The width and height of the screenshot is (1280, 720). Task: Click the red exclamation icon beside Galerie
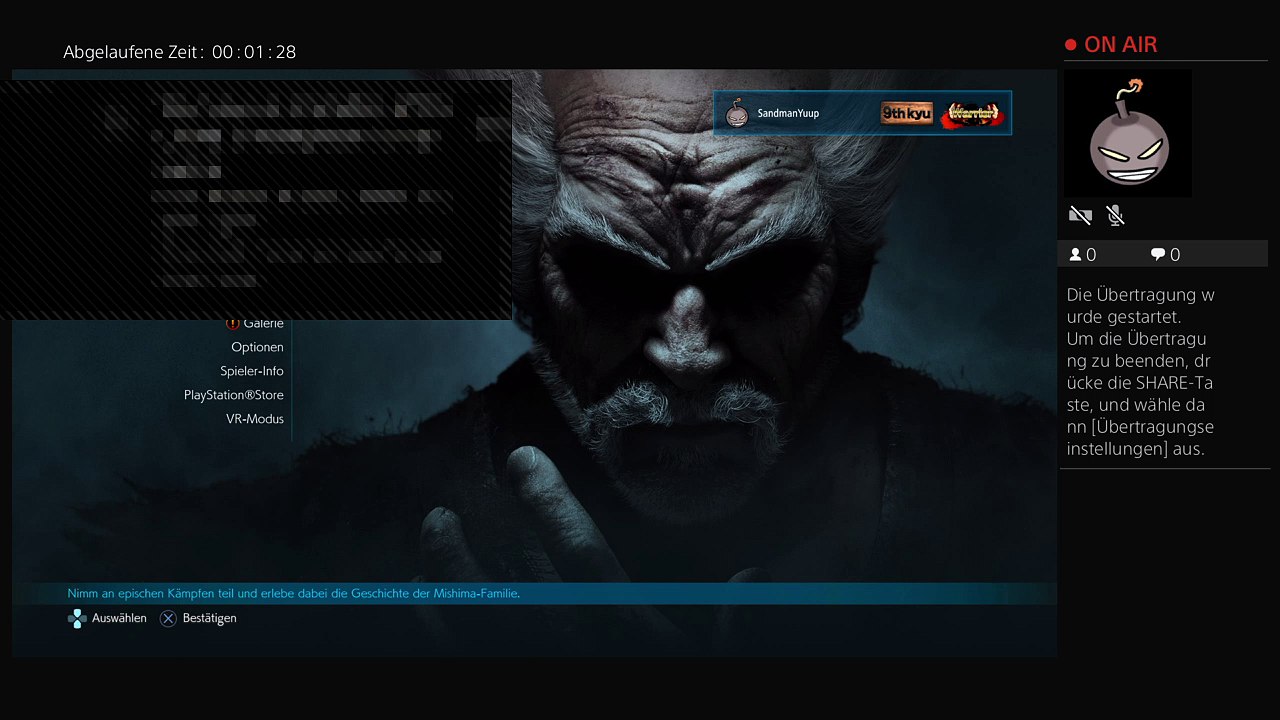click(x=233, y=323)
